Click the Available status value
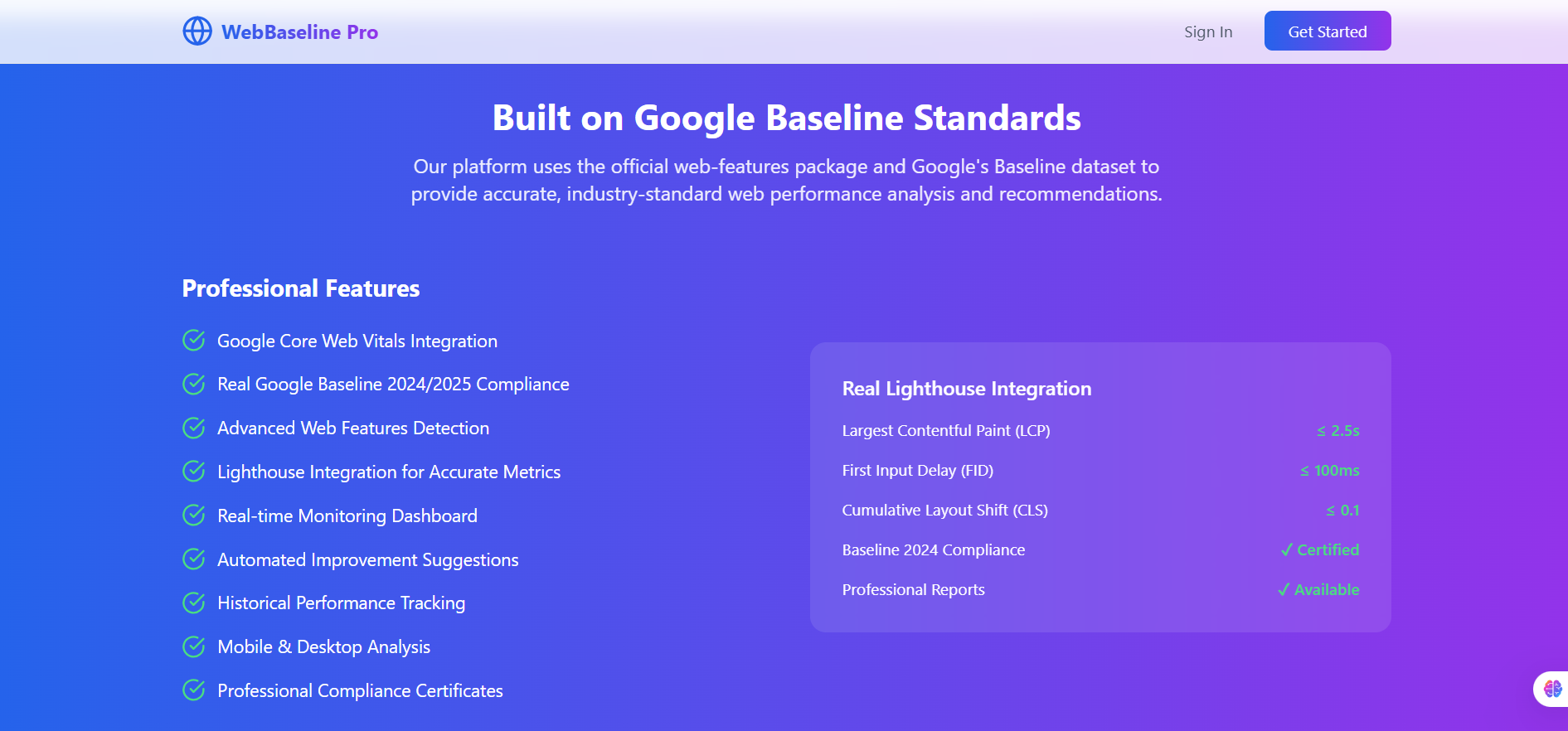The height and width of the screenshot is (731, 1568). tap(1318, 590)
